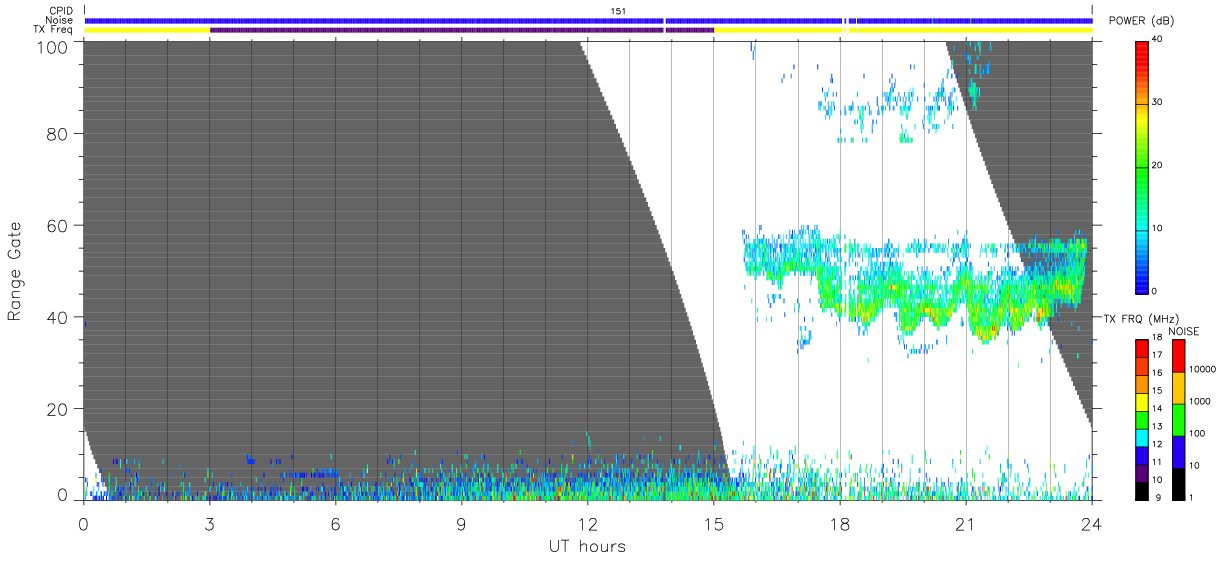Click the 0 tick on POWER colorbar
The width and height of the screenshot is (1228, 567).
tap(1155, 291)
